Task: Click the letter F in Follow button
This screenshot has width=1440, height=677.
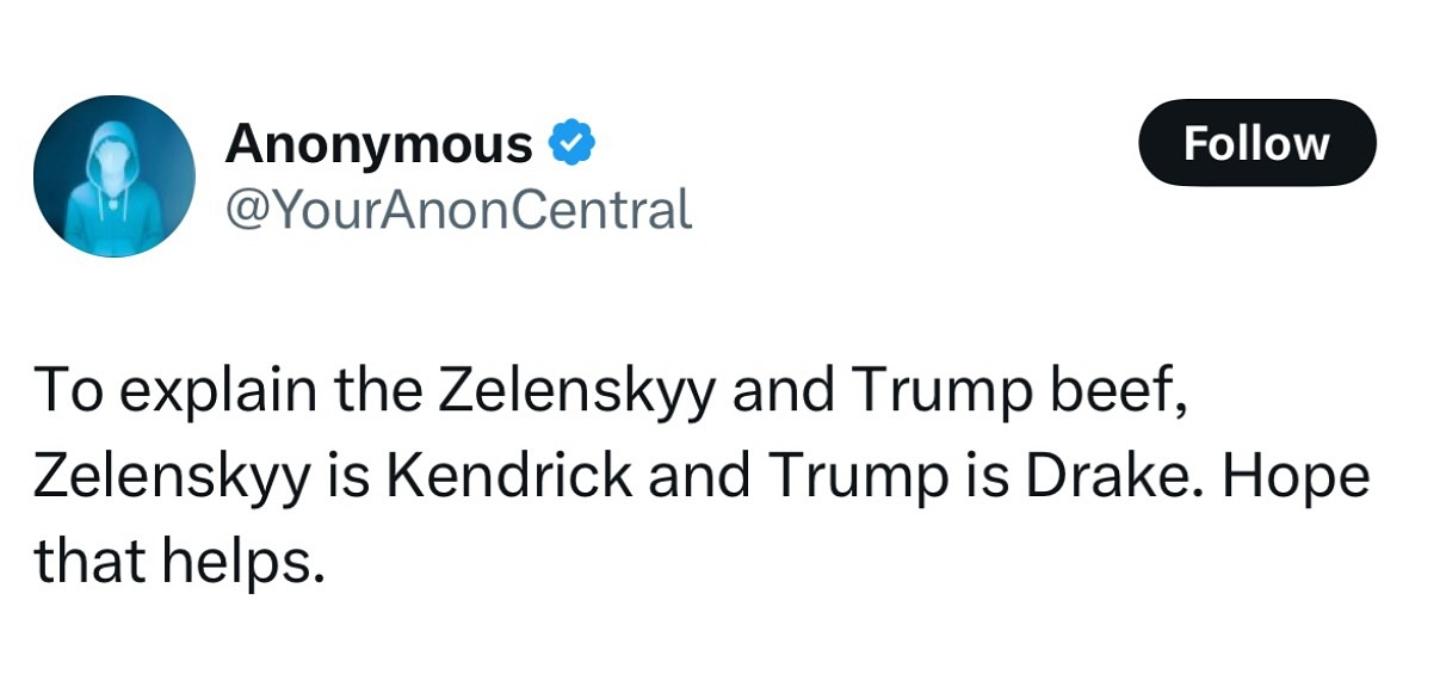Action: click(1195, 143)
